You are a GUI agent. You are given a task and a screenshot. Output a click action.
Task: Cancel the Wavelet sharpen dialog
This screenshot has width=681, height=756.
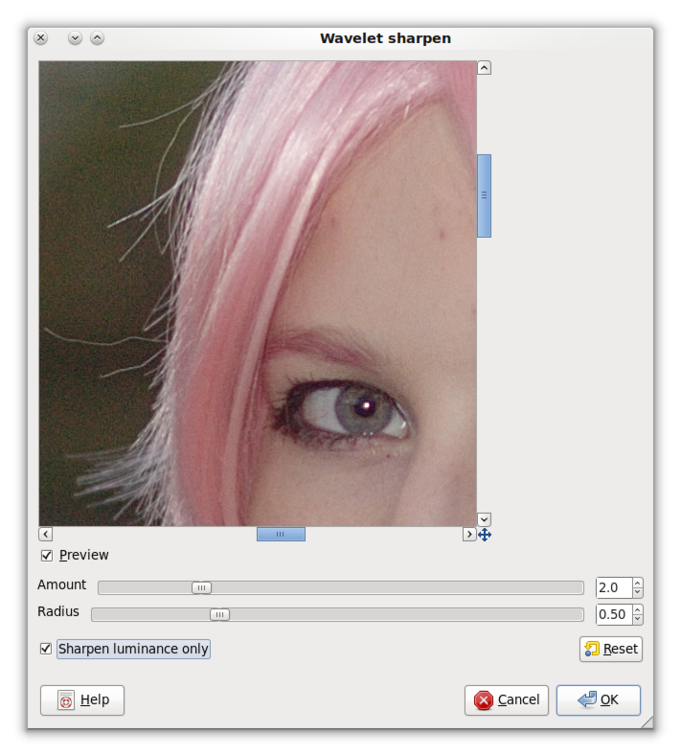pos(506,700)
